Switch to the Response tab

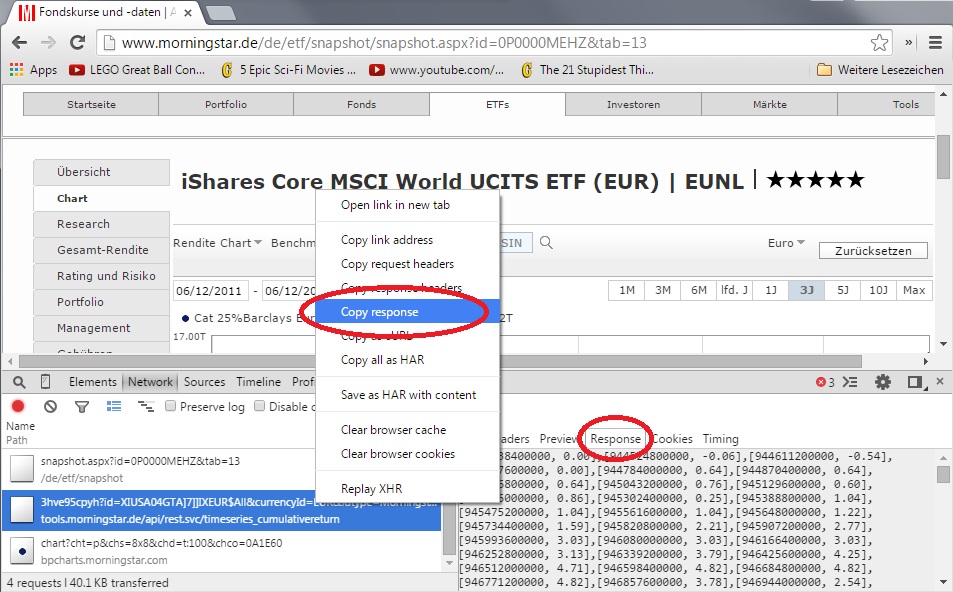click(615, 439)
